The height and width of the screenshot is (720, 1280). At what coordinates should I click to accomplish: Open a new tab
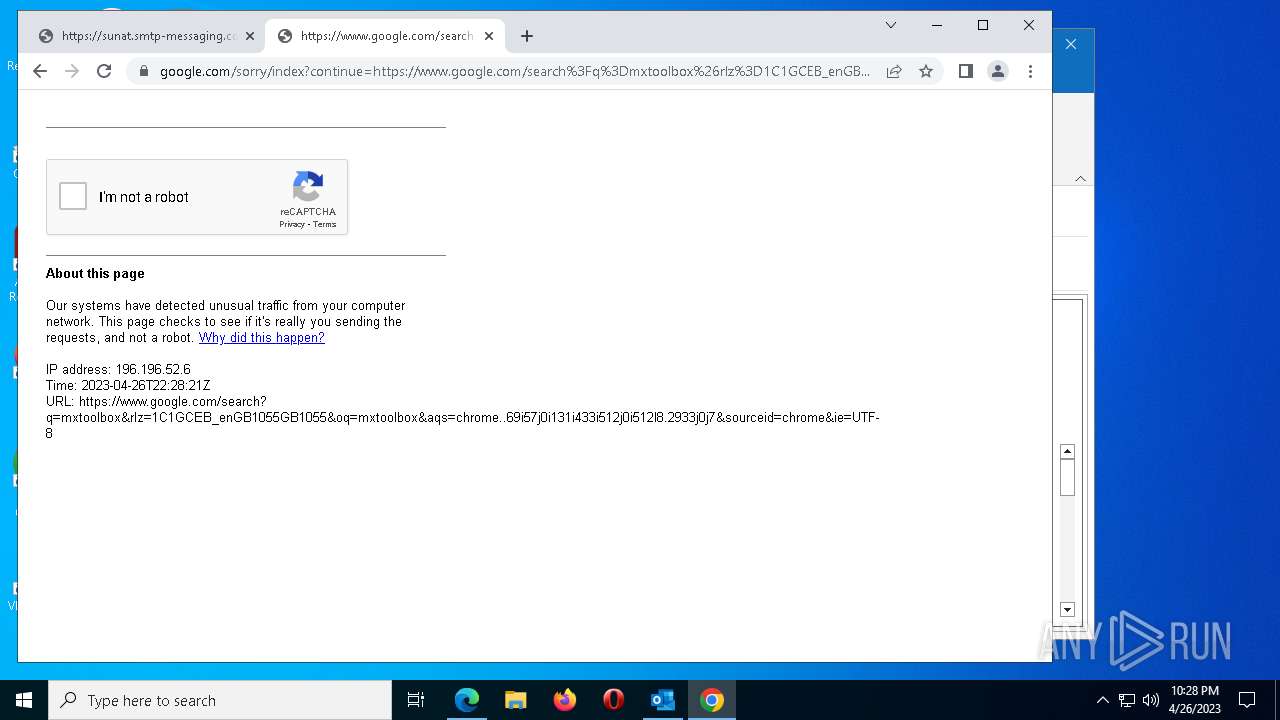coord(527,36)
